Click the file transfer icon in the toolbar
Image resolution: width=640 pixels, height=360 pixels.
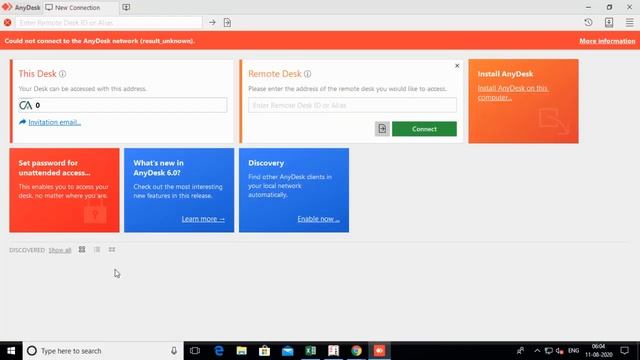227,22
